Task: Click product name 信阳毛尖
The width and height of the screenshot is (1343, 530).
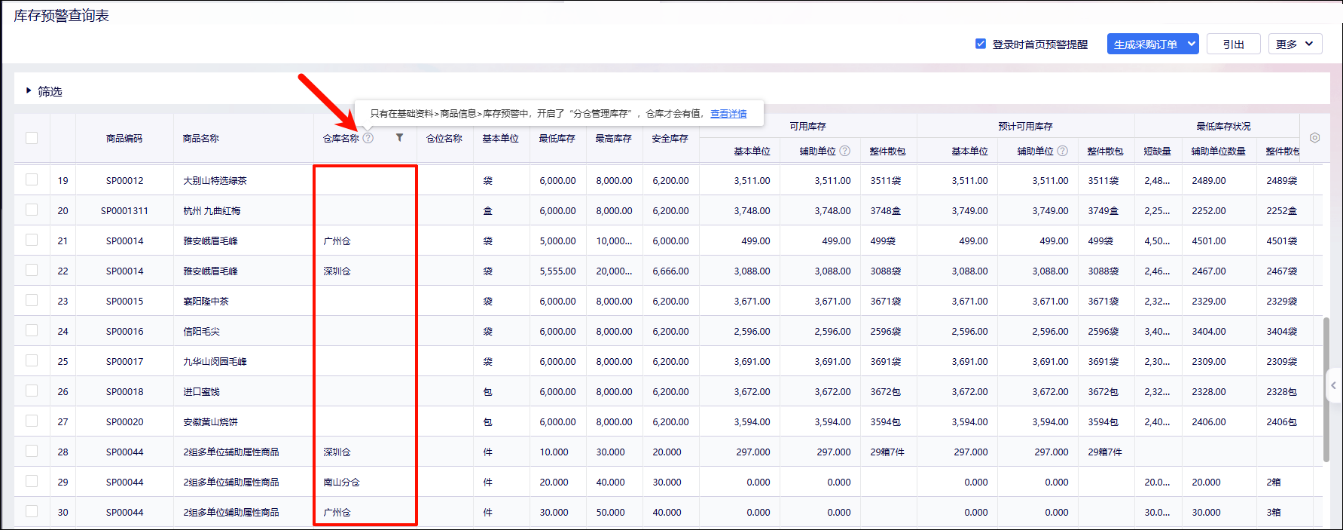Action: point(201,331)
